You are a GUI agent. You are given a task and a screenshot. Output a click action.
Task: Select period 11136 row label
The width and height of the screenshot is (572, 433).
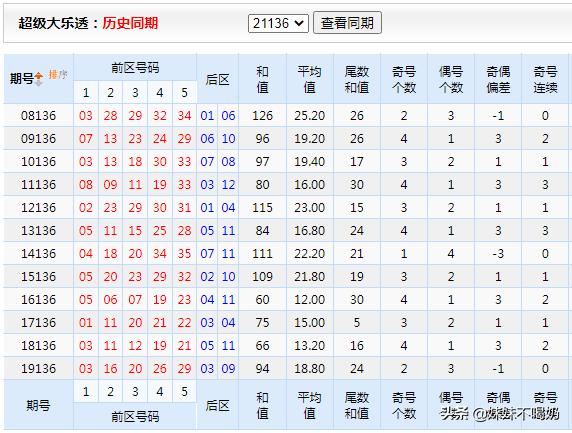point(38,185)
